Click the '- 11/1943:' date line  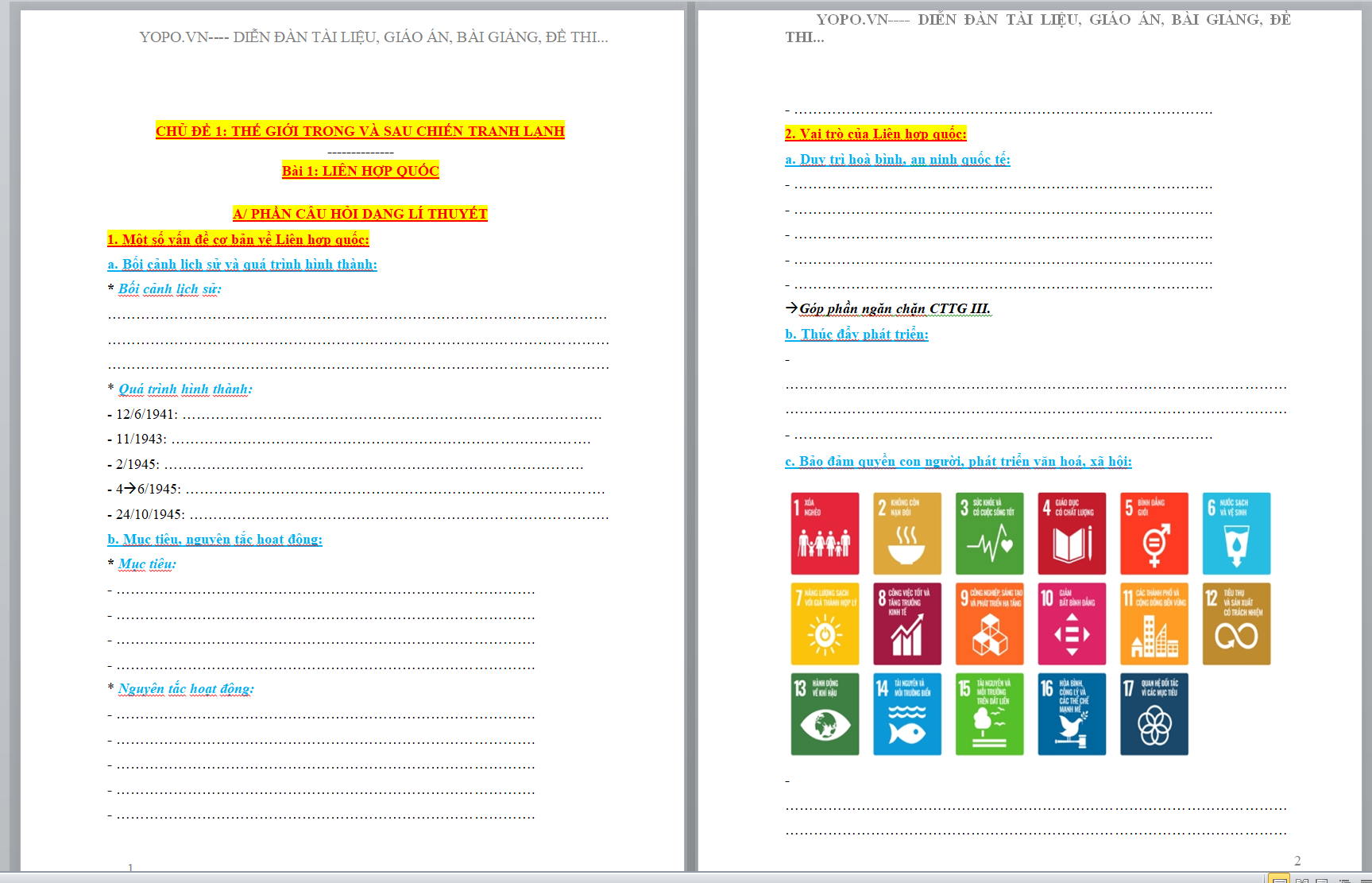349,440
